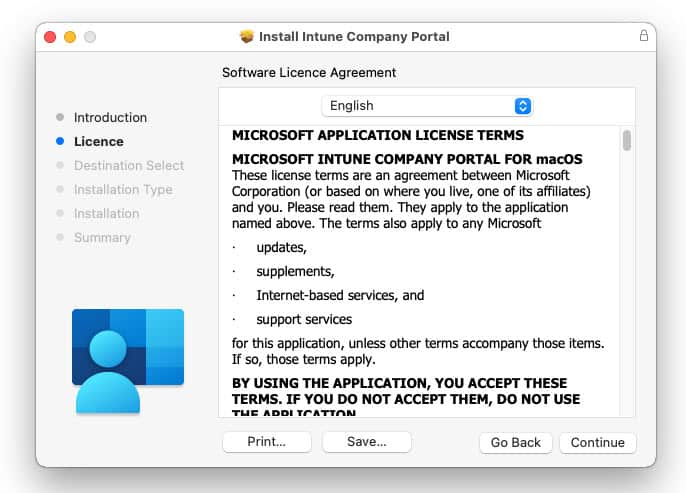Click the 'support services' bullet text

coord(304,319)
